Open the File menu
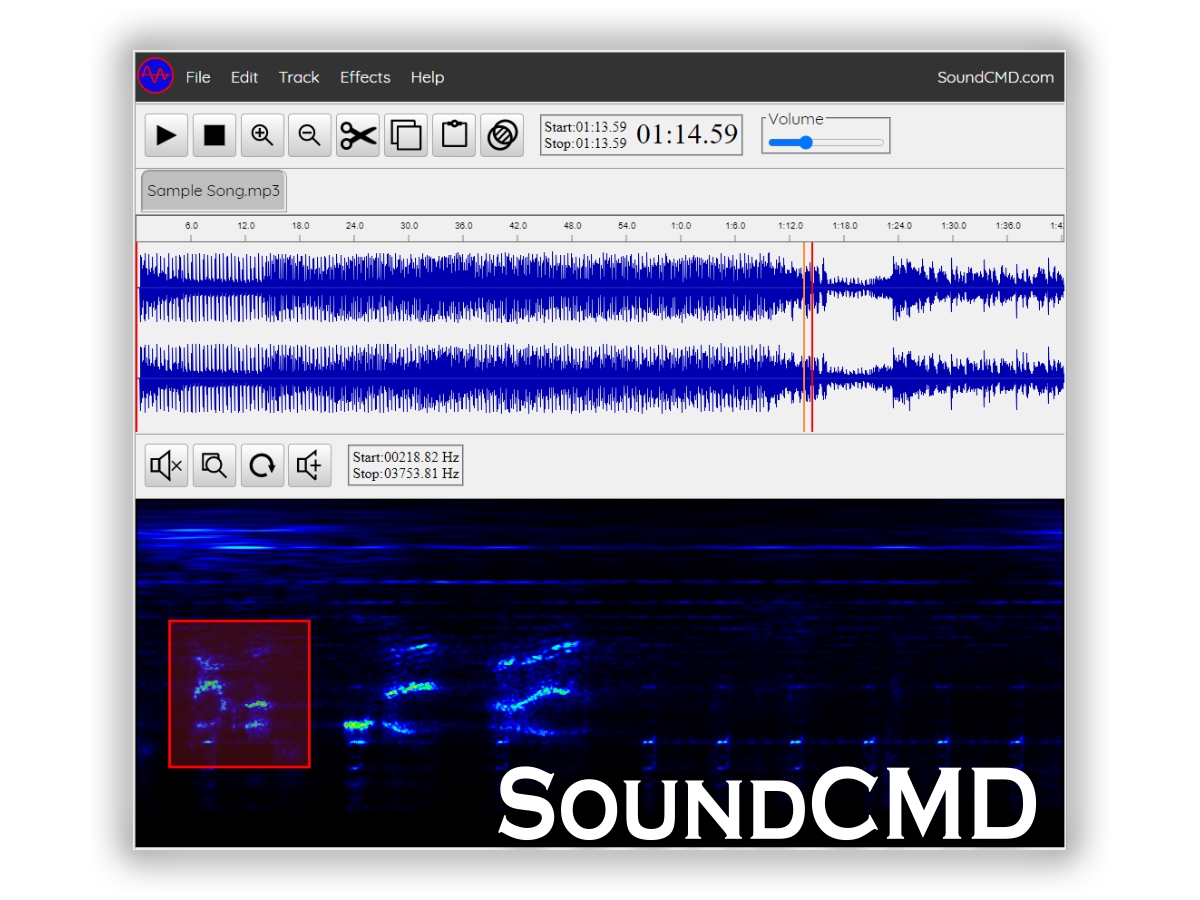Image resolution: width=1200 pixels, height=900 pixels. 198,77
